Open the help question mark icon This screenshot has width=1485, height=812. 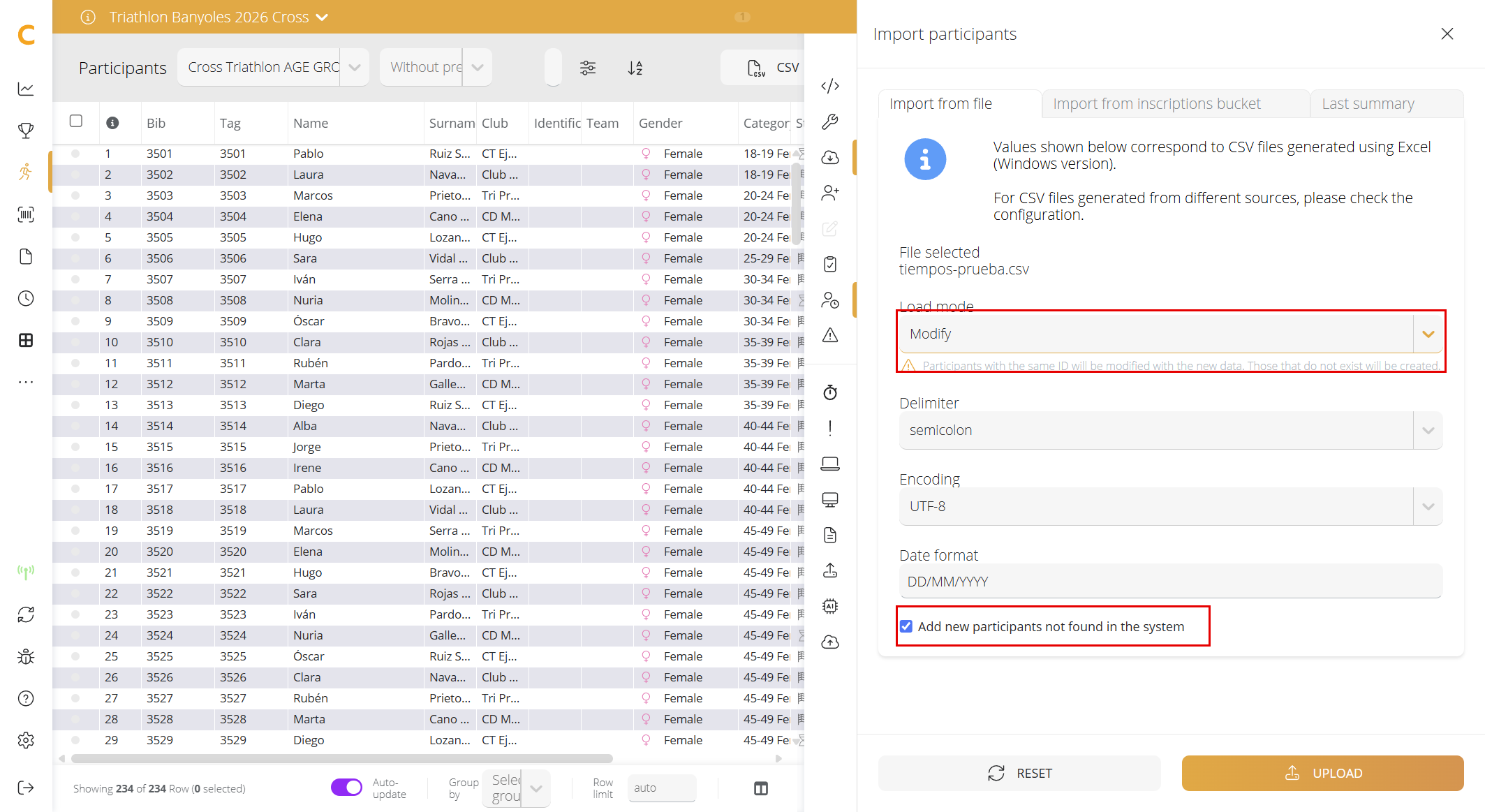pos(26,698)
